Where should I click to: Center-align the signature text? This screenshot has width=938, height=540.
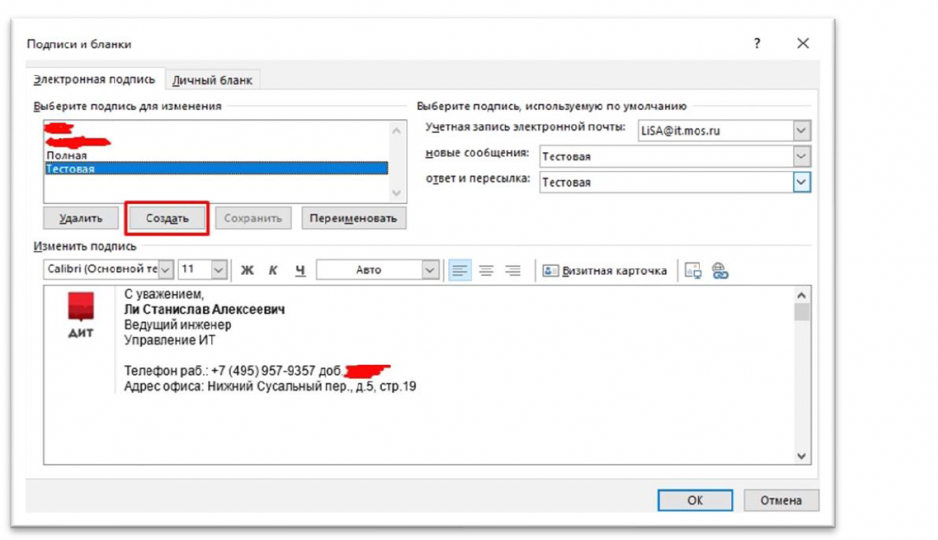pyautogui.click(x=486, y=270)
